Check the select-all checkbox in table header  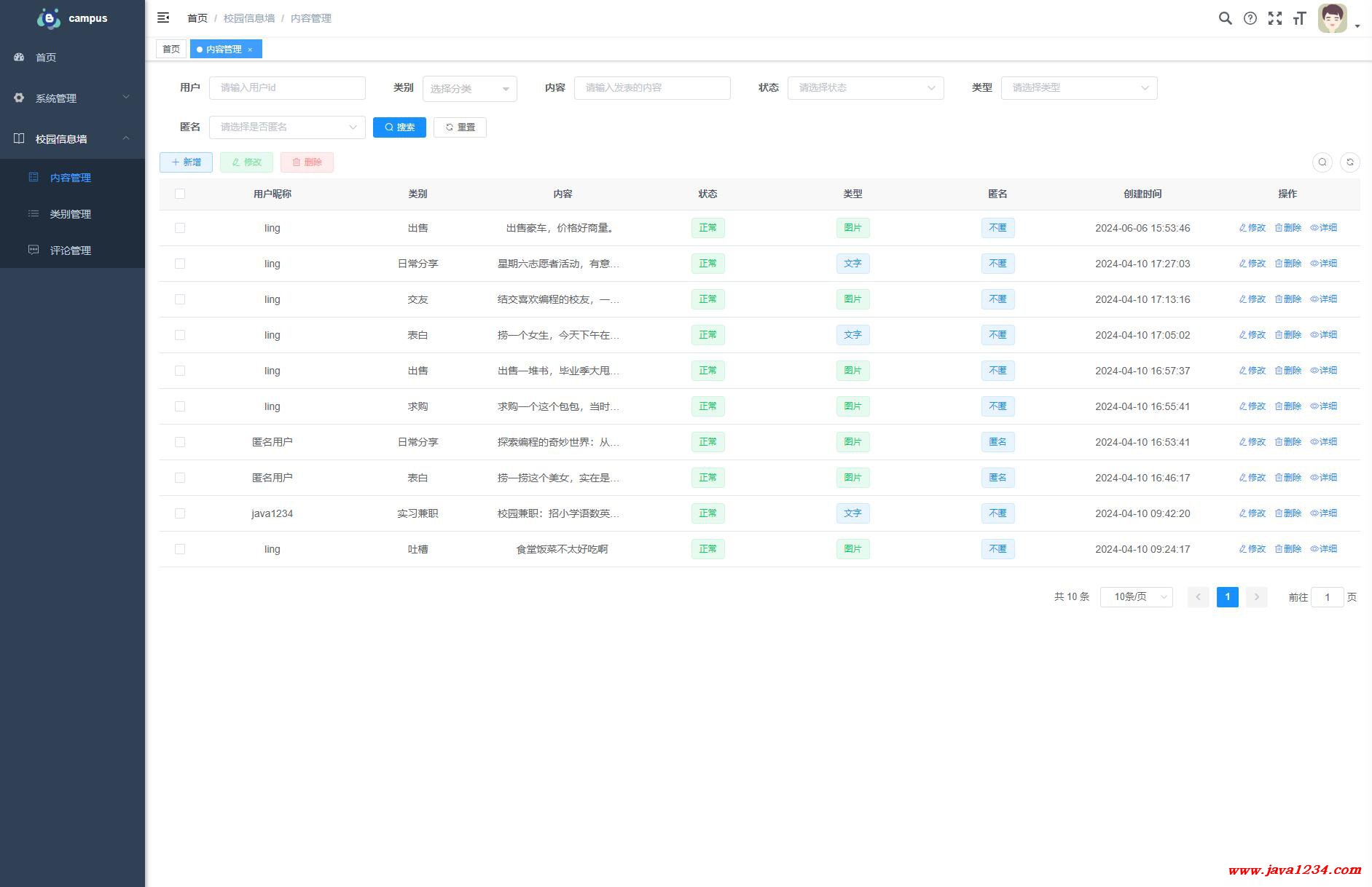[x=180, y=194]
